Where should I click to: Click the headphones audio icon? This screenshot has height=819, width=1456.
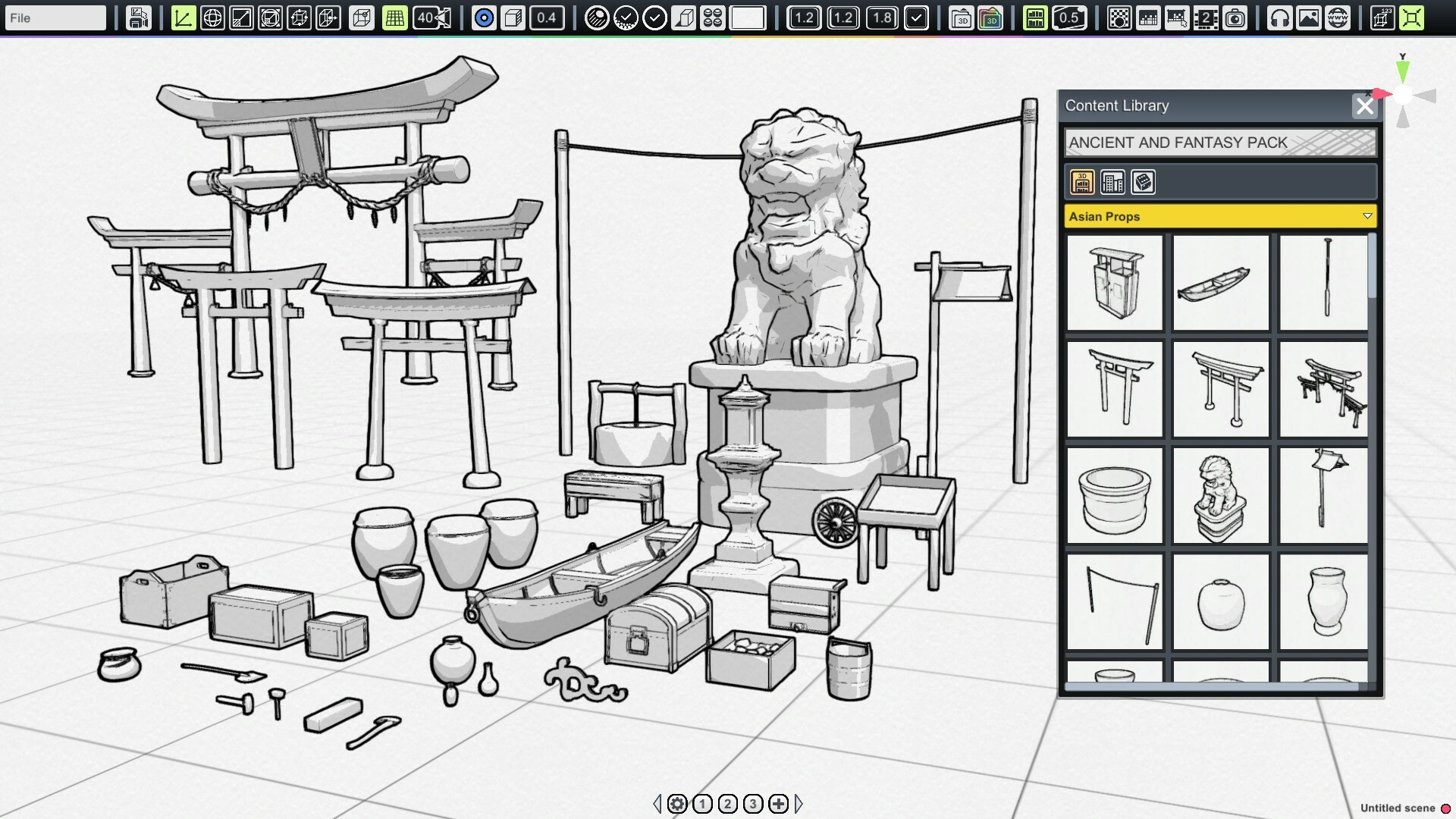pyautogui.click(x=1280, y=17)
